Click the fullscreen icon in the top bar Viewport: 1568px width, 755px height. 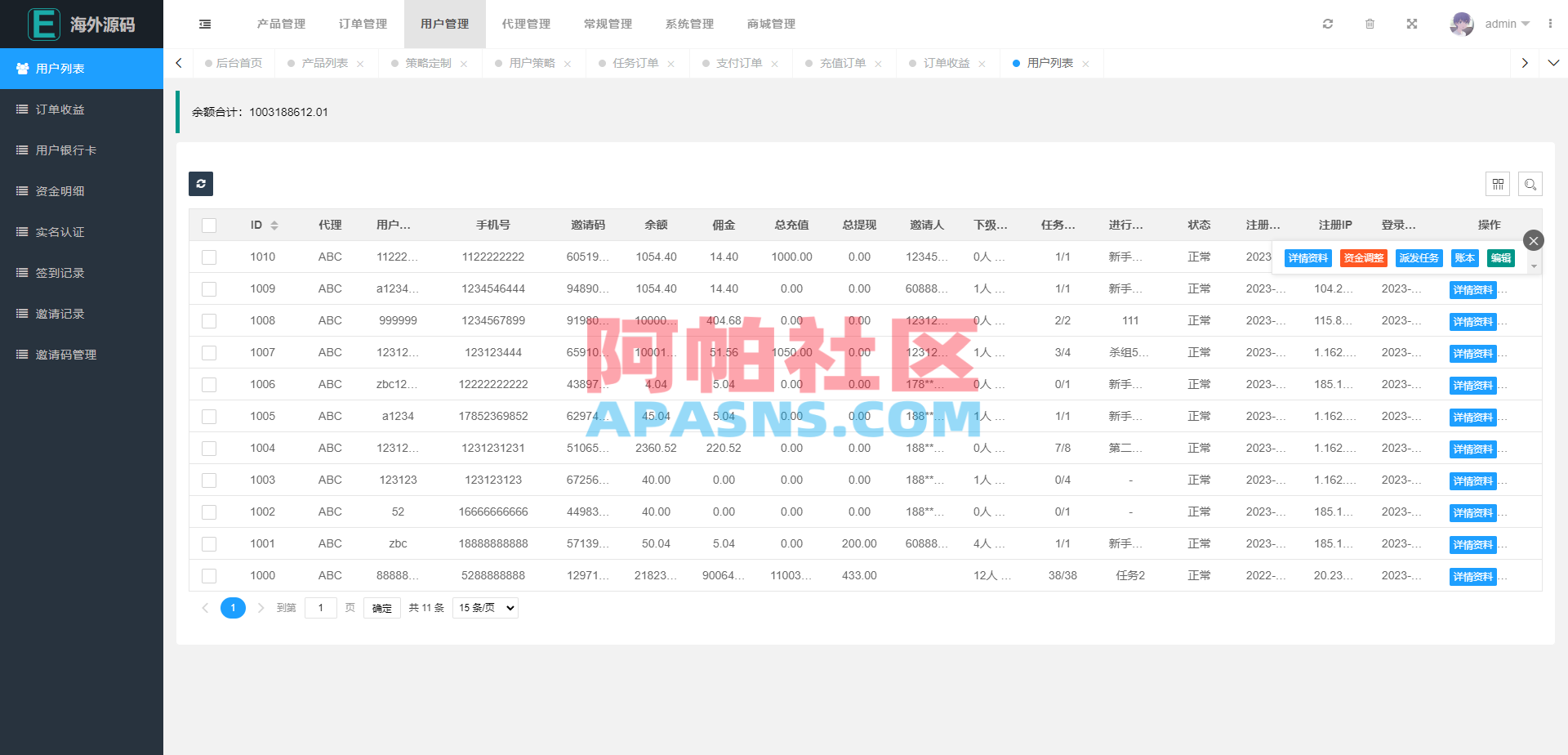pos(1412,24)
